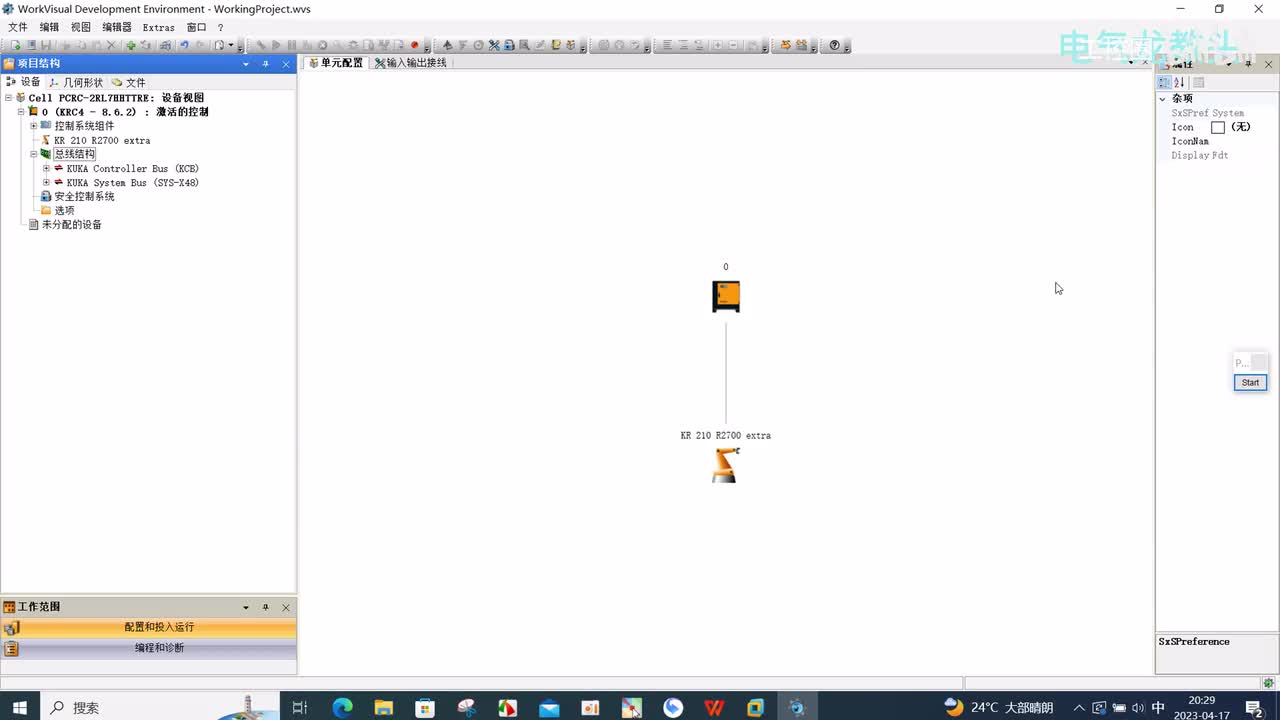The image size is (1280, 720).
Task: Click the red record circle toolbar icon
Action: (415, 45)
